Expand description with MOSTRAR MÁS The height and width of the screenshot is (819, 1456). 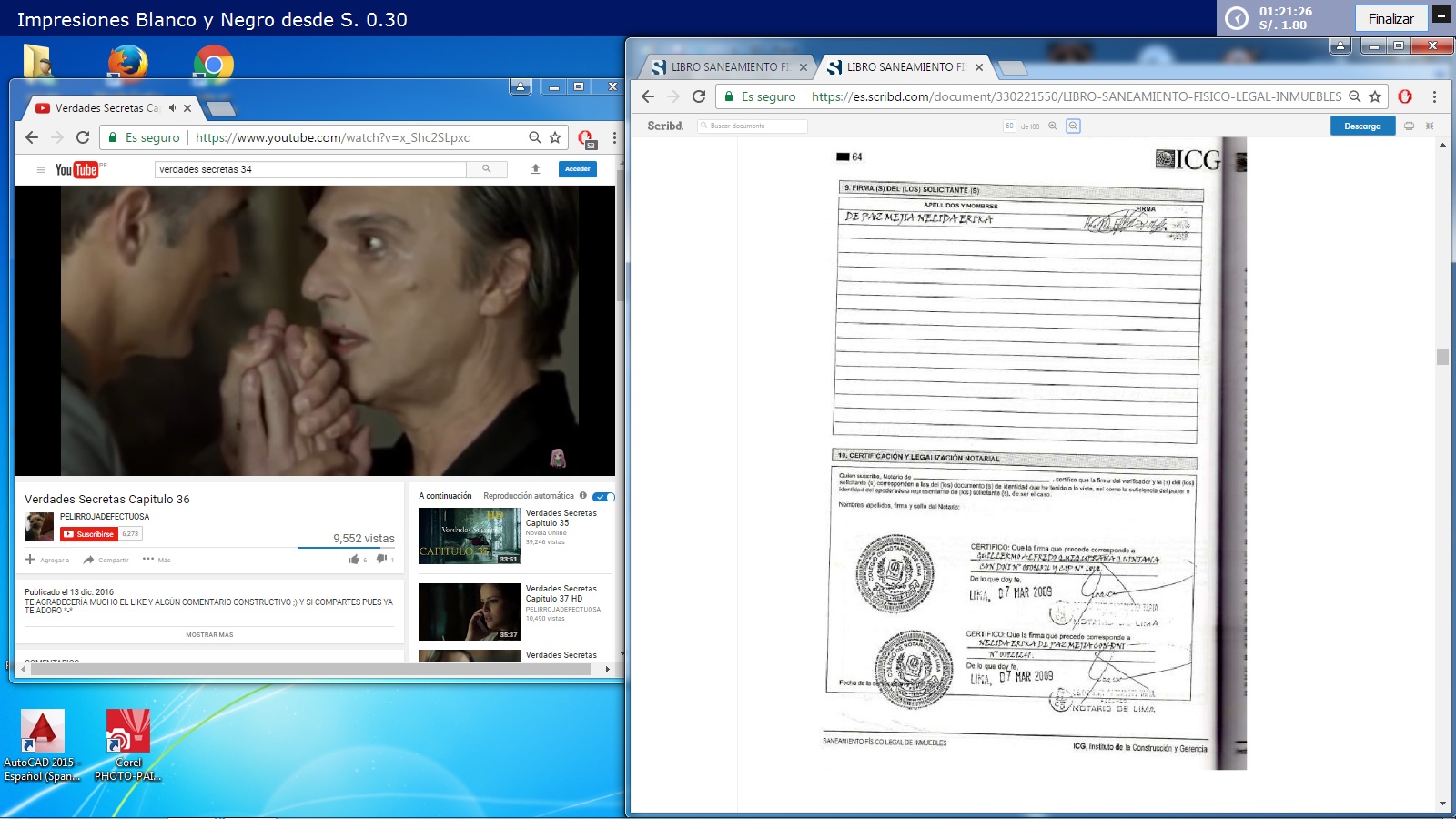click(209, 635)
